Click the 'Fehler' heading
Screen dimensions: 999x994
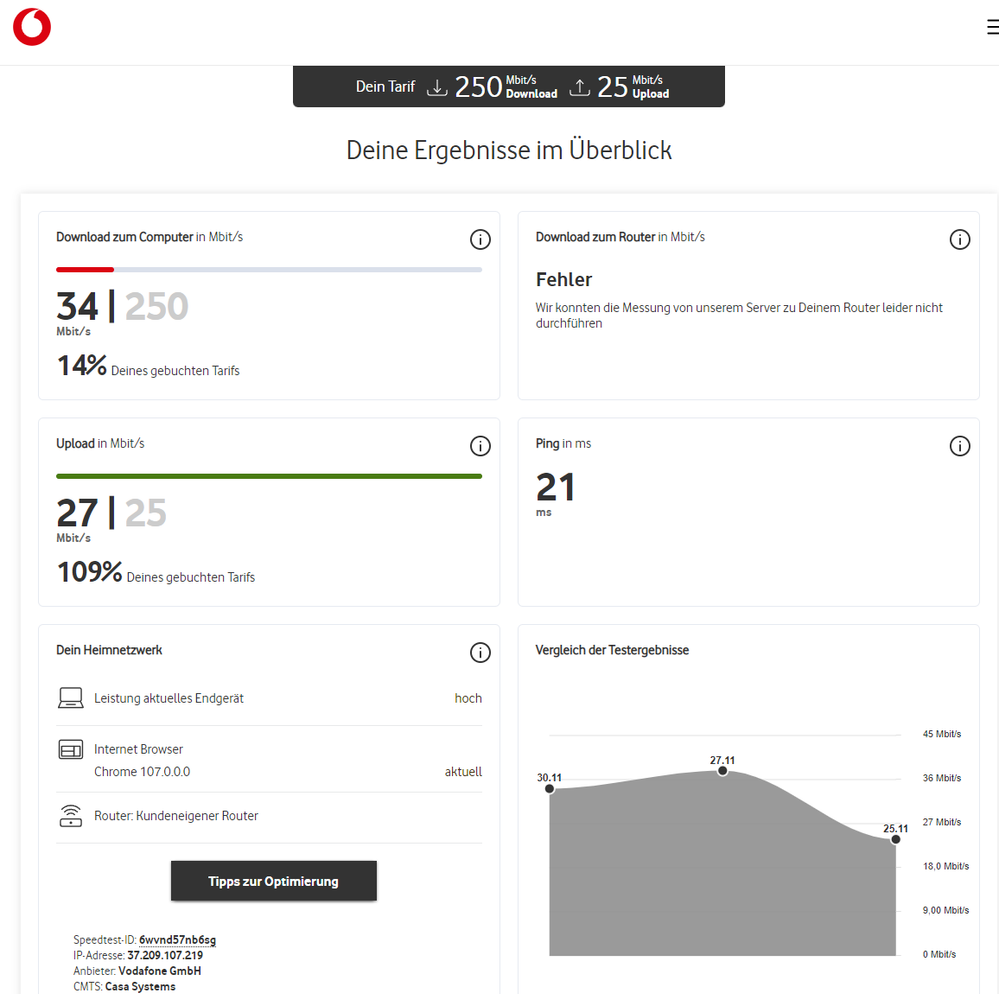(x=564, y=279)
